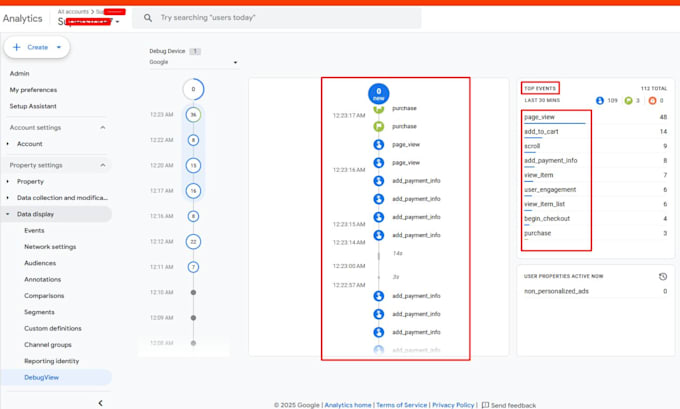Click the first page_view event icon
Image resolution: width=680 pixels, height=409 pixels.
[x=379, y=144]
